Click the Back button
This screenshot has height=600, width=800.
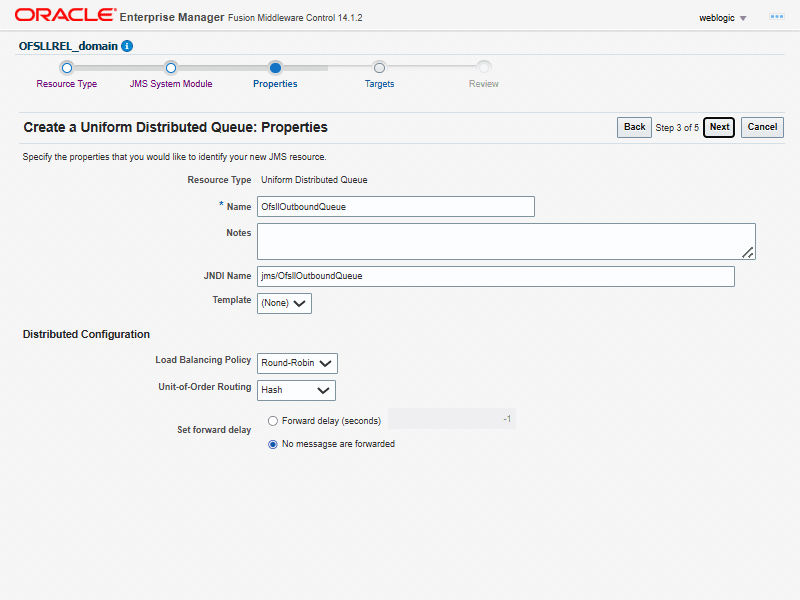[x=634, y=127]
